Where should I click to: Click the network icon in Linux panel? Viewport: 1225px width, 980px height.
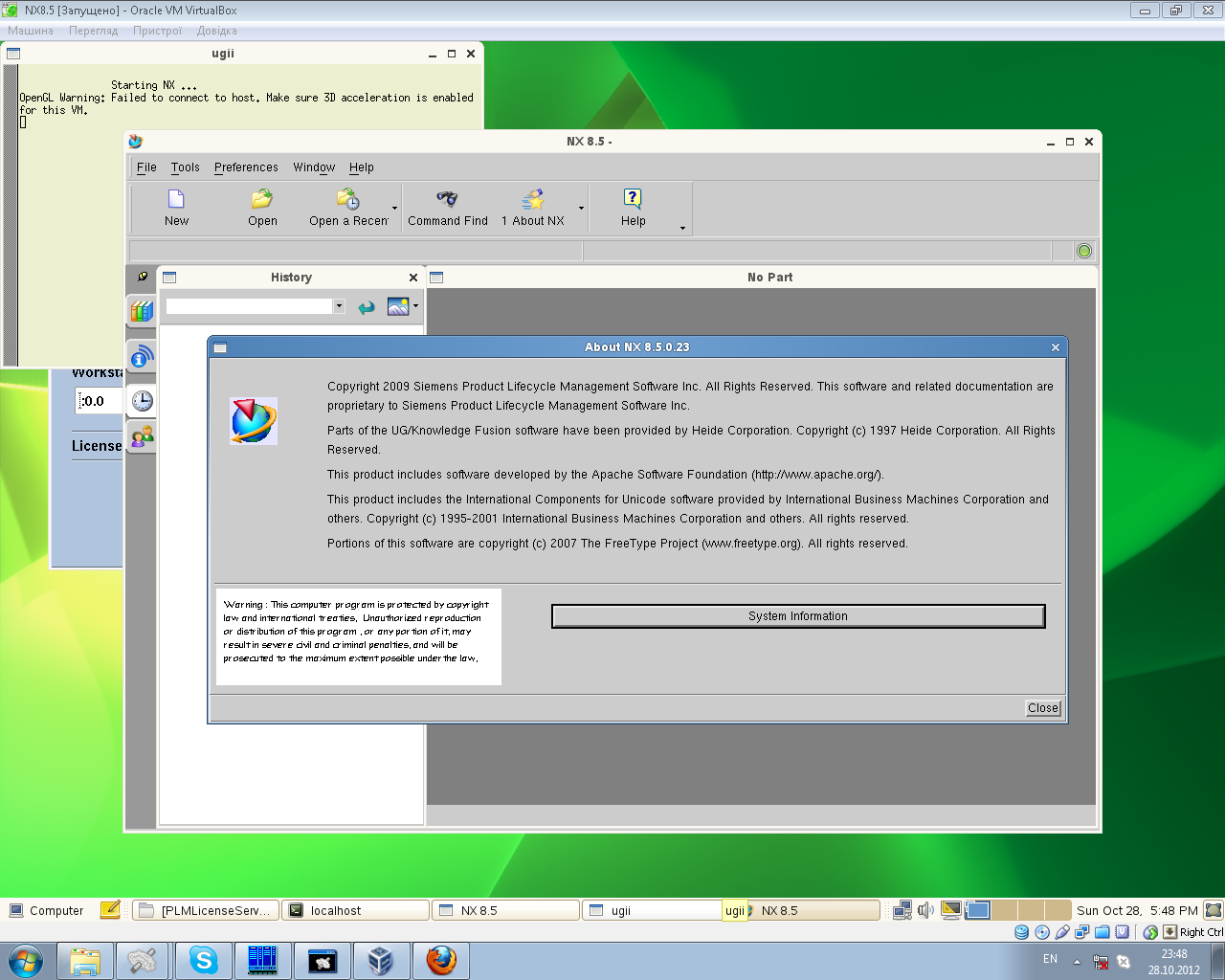[x=902, y=910]
